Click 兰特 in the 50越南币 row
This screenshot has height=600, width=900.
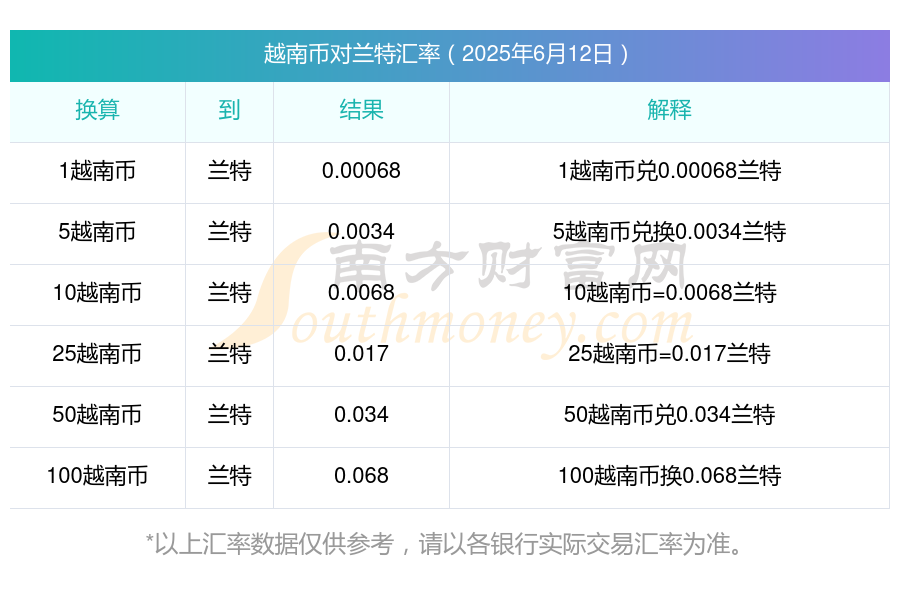[230, 415]
